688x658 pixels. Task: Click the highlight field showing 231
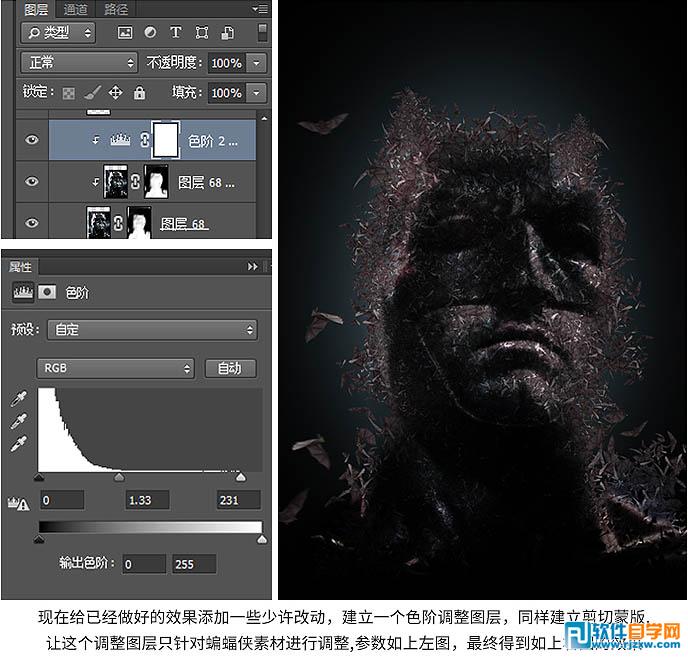[239, 500]
